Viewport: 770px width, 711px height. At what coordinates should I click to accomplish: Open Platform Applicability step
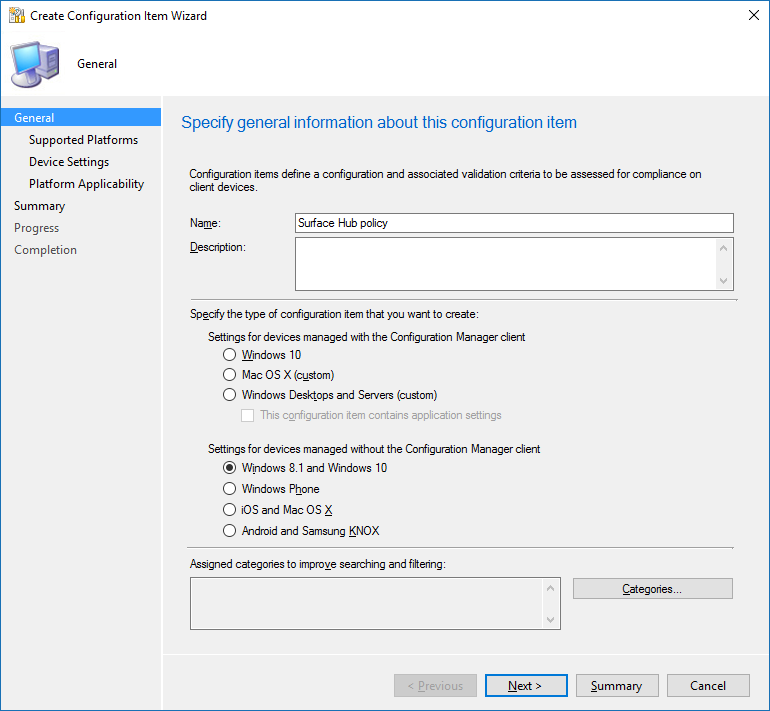[x=86, y=184]
